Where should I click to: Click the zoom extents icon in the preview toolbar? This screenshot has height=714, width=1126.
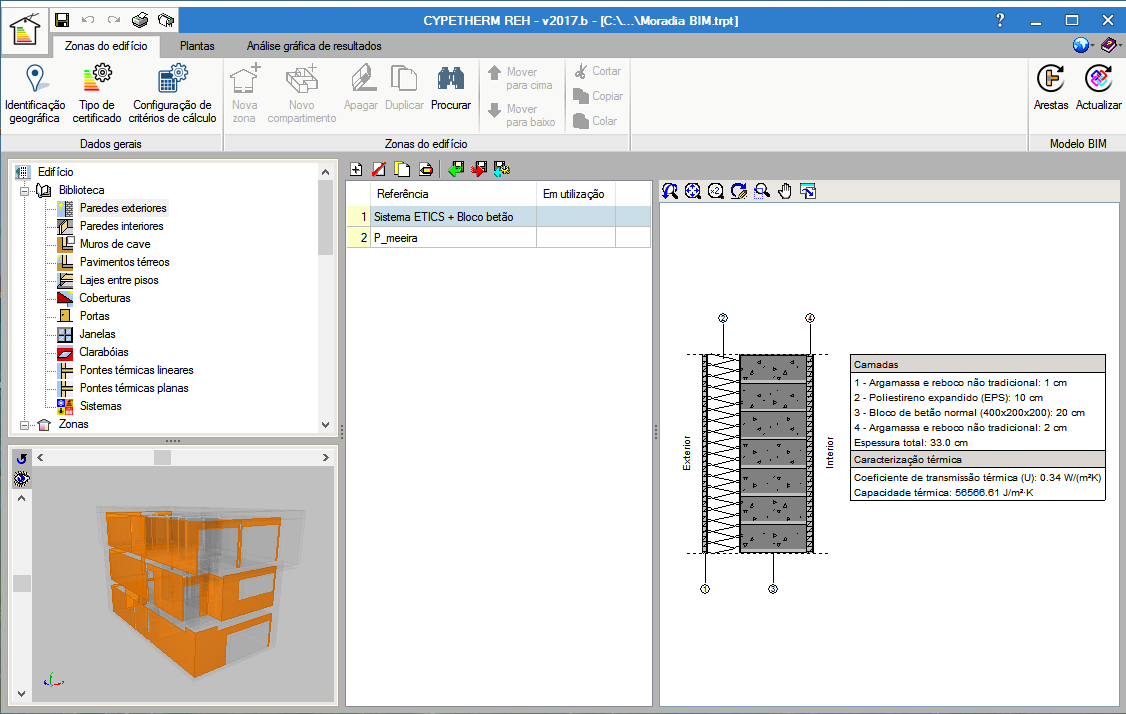coord(692,191)
